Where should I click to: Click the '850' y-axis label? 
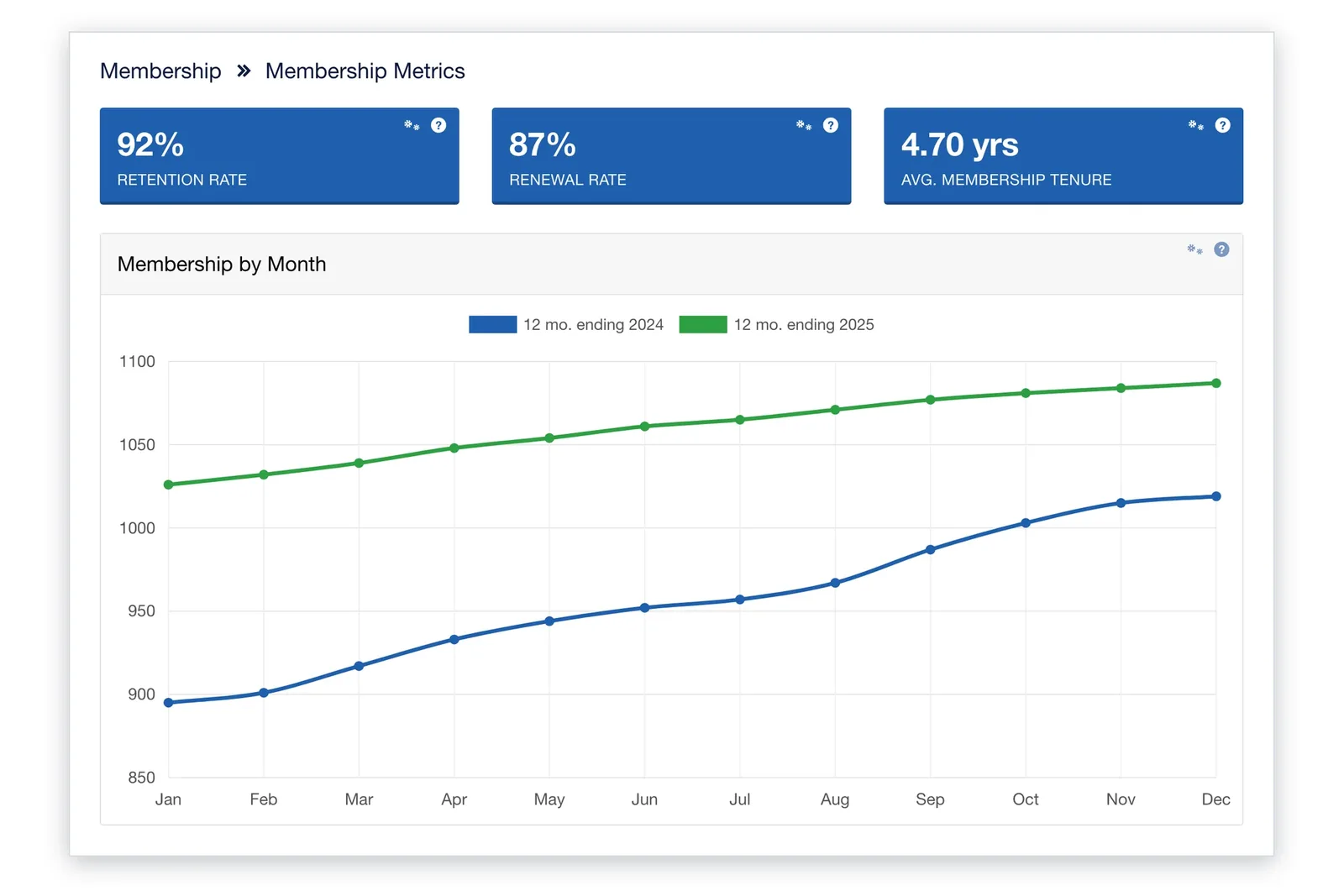[x=141, y=778]
